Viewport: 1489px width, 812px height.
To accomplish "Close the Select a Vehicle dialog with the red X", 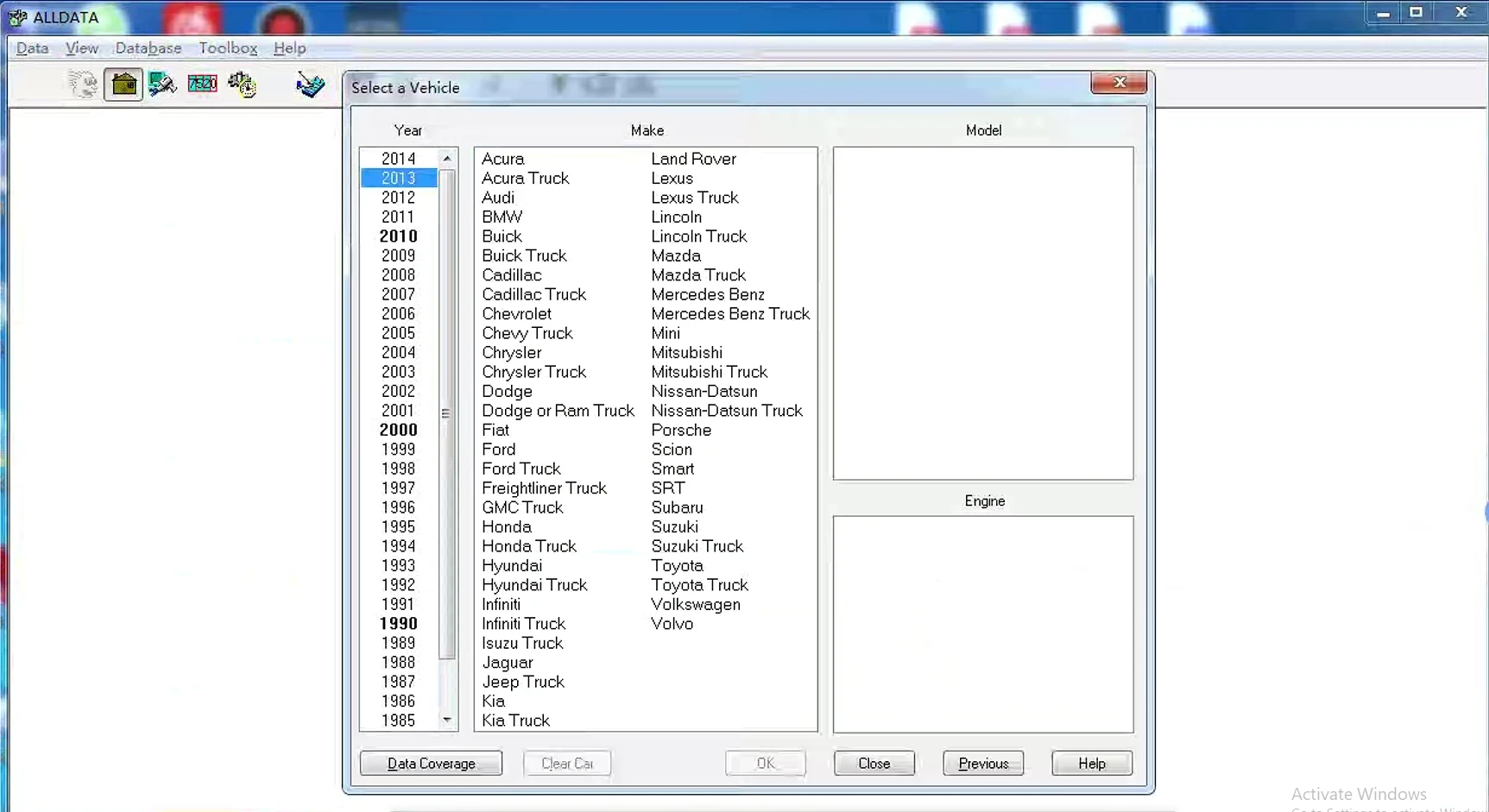I will [x=1119, y=83].
